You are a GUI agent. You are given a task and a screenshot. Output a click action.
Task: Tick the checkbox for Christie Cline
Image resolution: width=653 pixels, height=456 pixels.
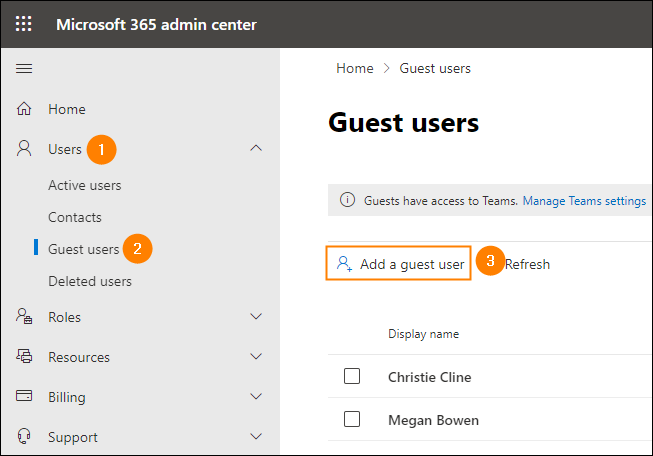point(352,376)
